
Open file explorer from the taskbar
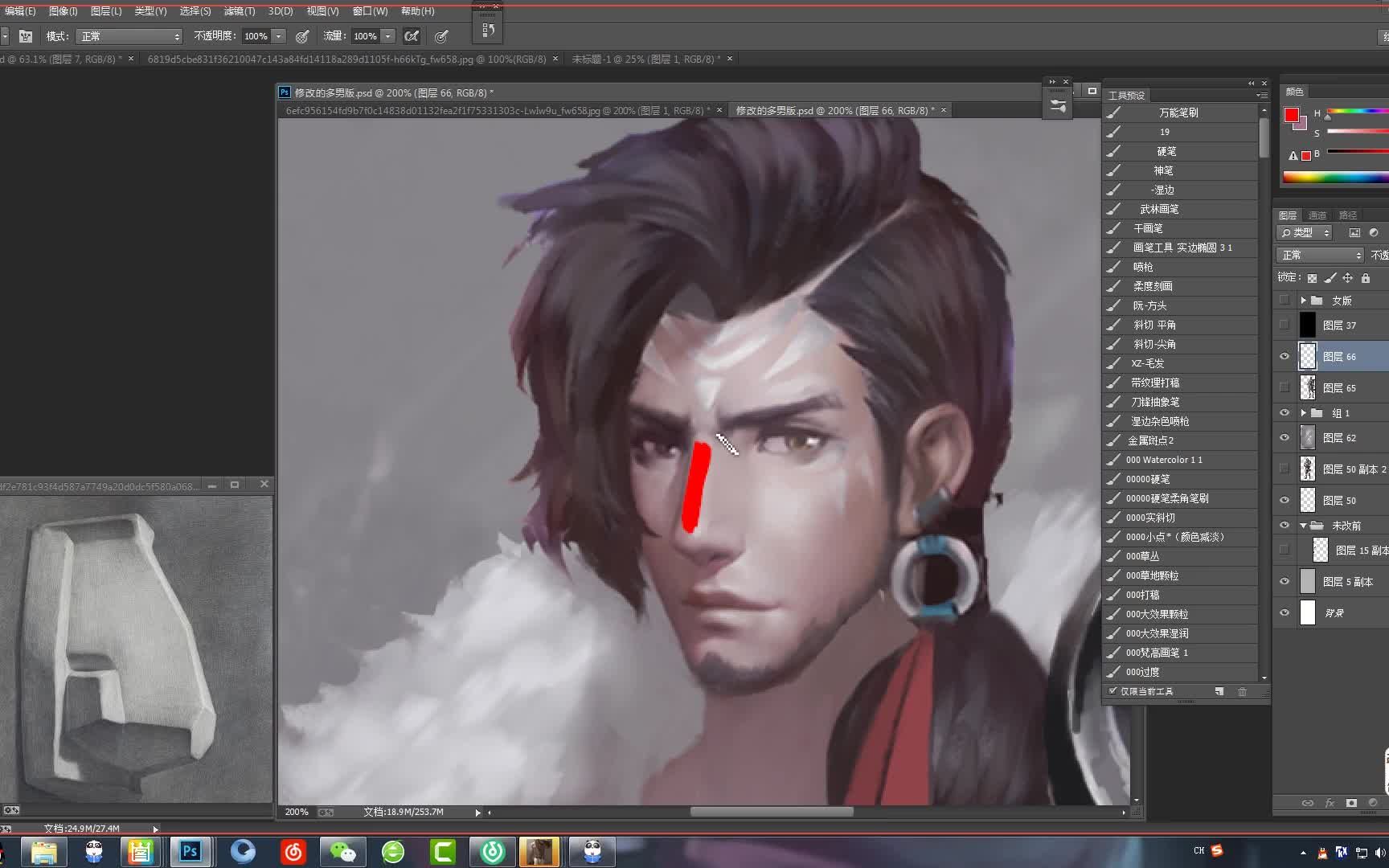(43, 851)
